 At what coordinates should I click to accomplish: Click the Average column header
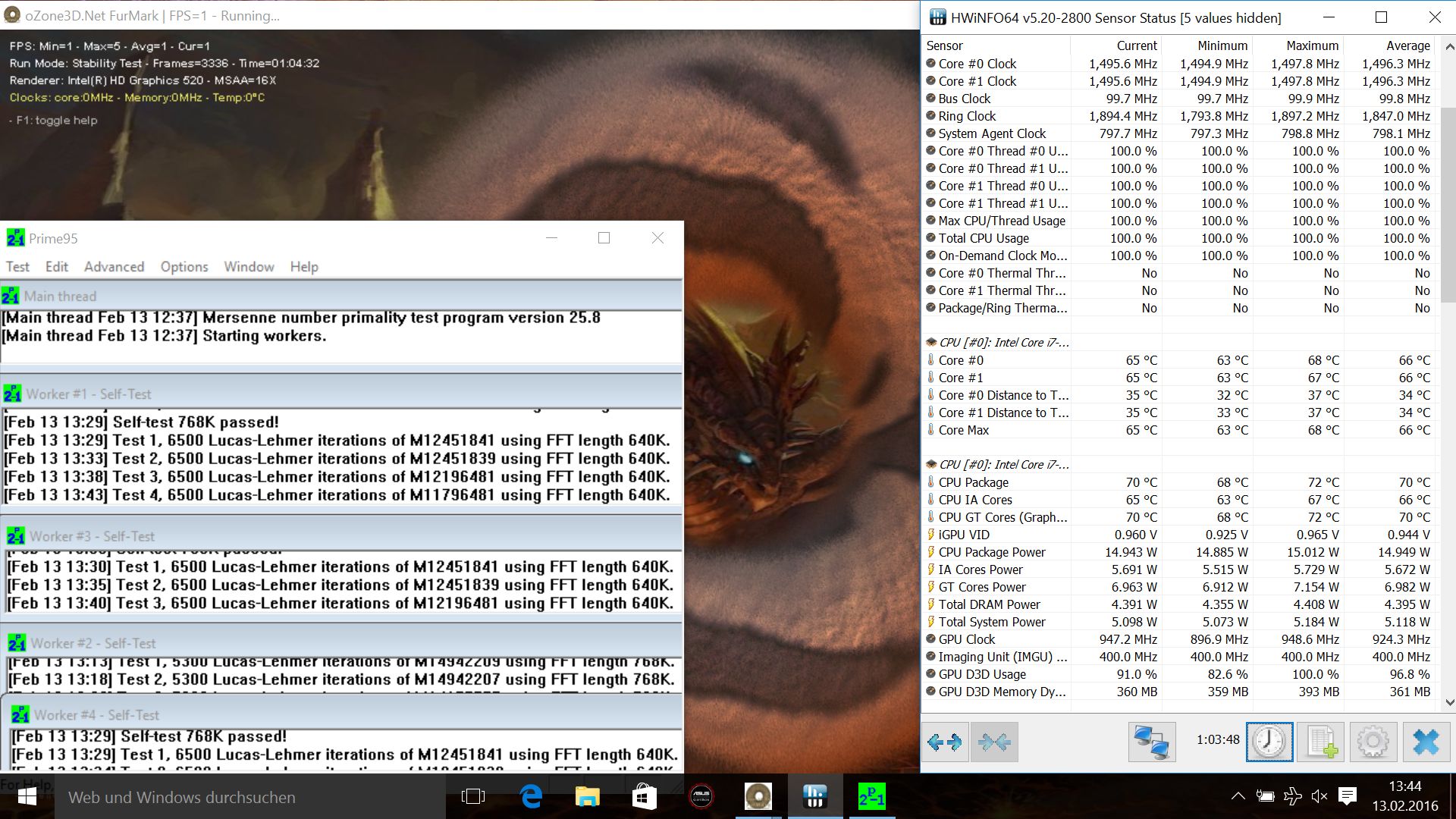(1389, 45)
